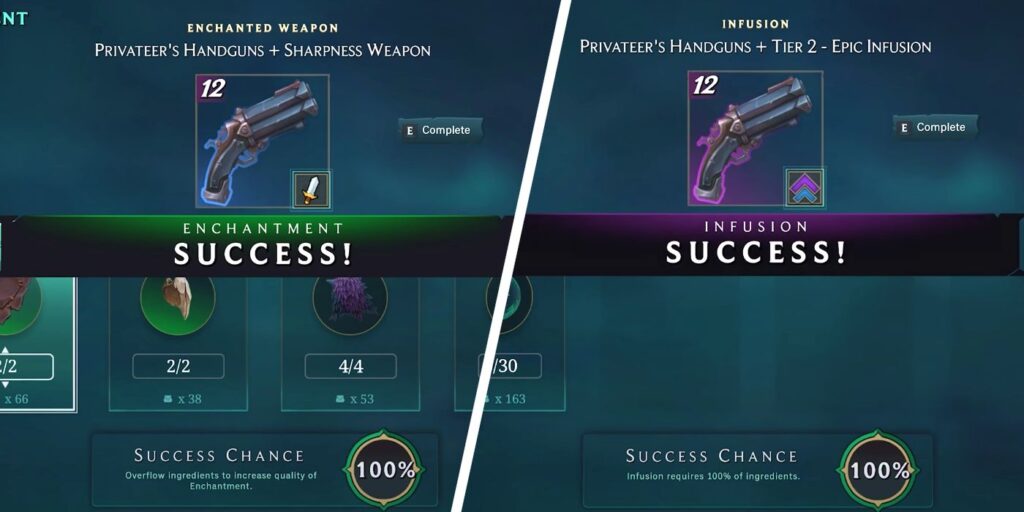The image size is (1024, 512).
Task: Click the purple chevron Epic Infusion icon
Action: click(805, 187)
